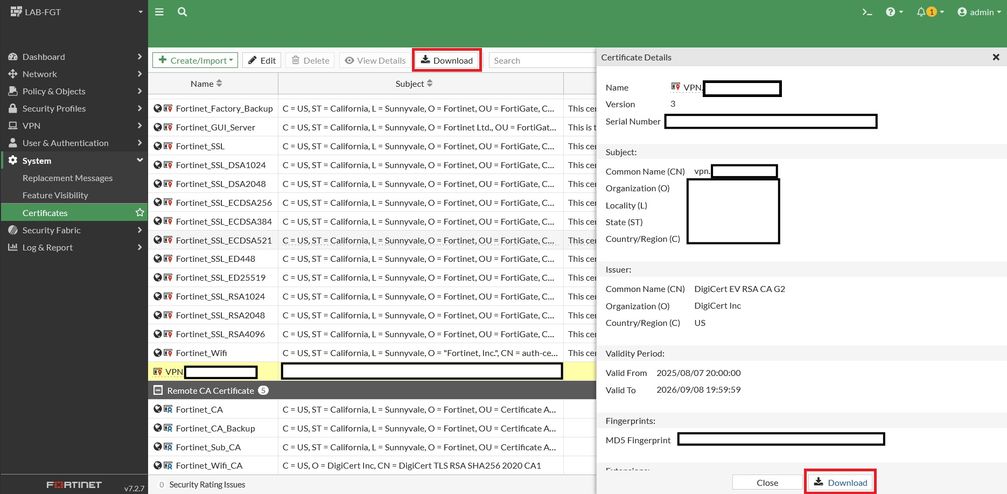Select the highlighted VPN certificate row
Image resolution: width=1007 pixels, height=494 pixels.
click(372, 371)
